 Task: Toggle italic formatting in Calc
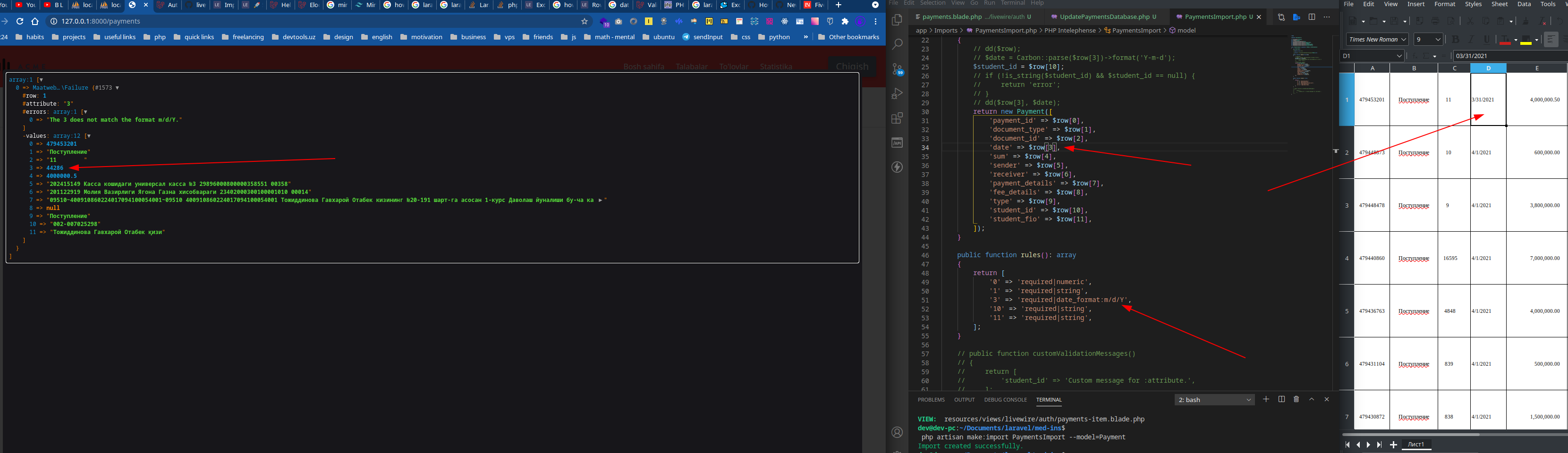[x=1471, y=40]
